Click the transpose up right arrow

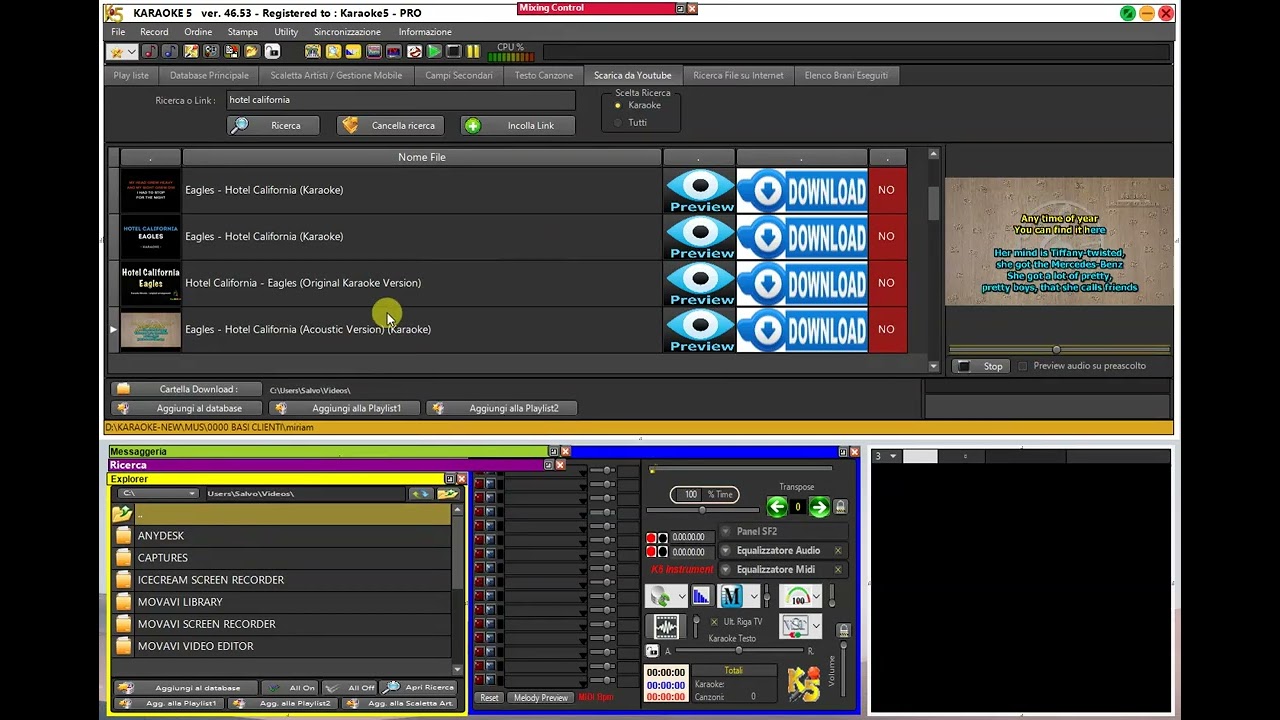(x=819, y=507)
